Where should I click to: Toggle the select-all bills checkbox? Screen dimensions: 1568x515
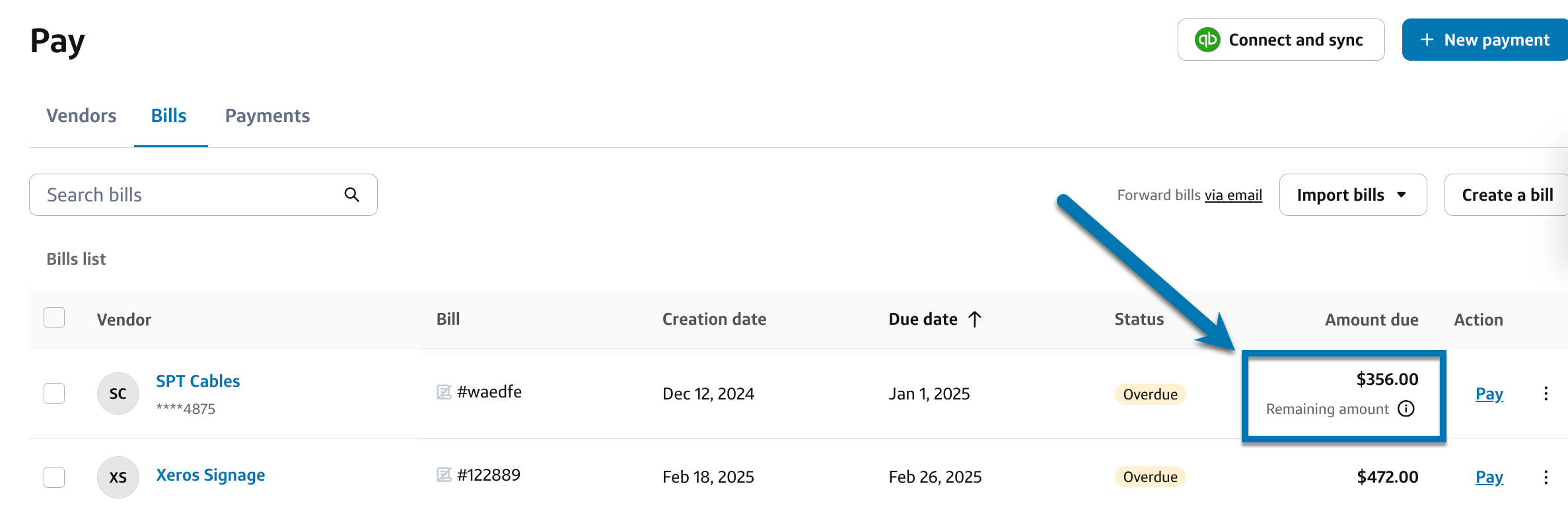pyautogui.click(x=54, y=318)
